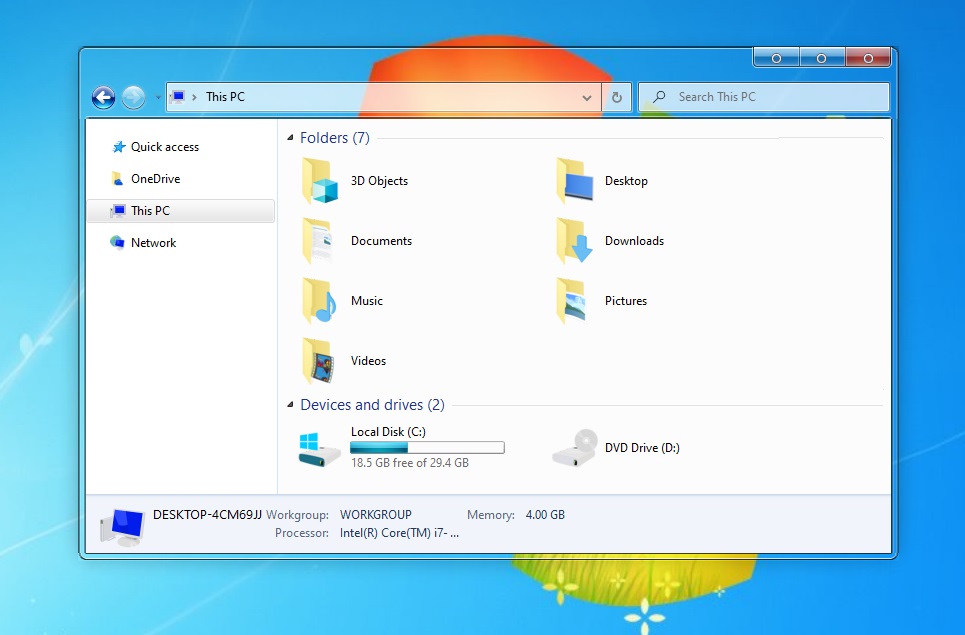Select Quick access in navigation pane
The width and height of the screenshot is (965, 635).
(x=164, y=147)
